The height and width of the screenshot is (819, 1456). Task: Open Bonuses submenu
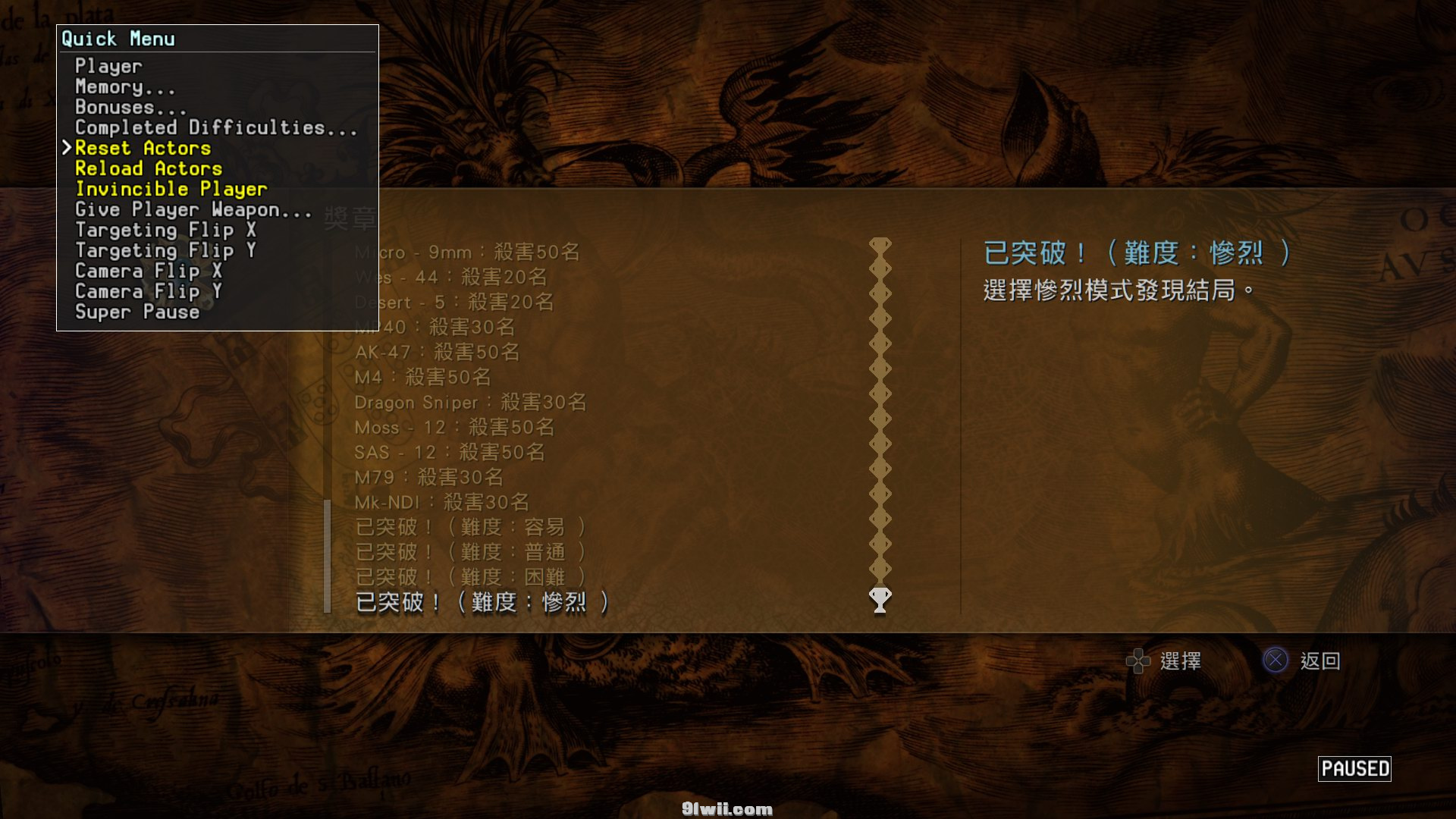130,107
